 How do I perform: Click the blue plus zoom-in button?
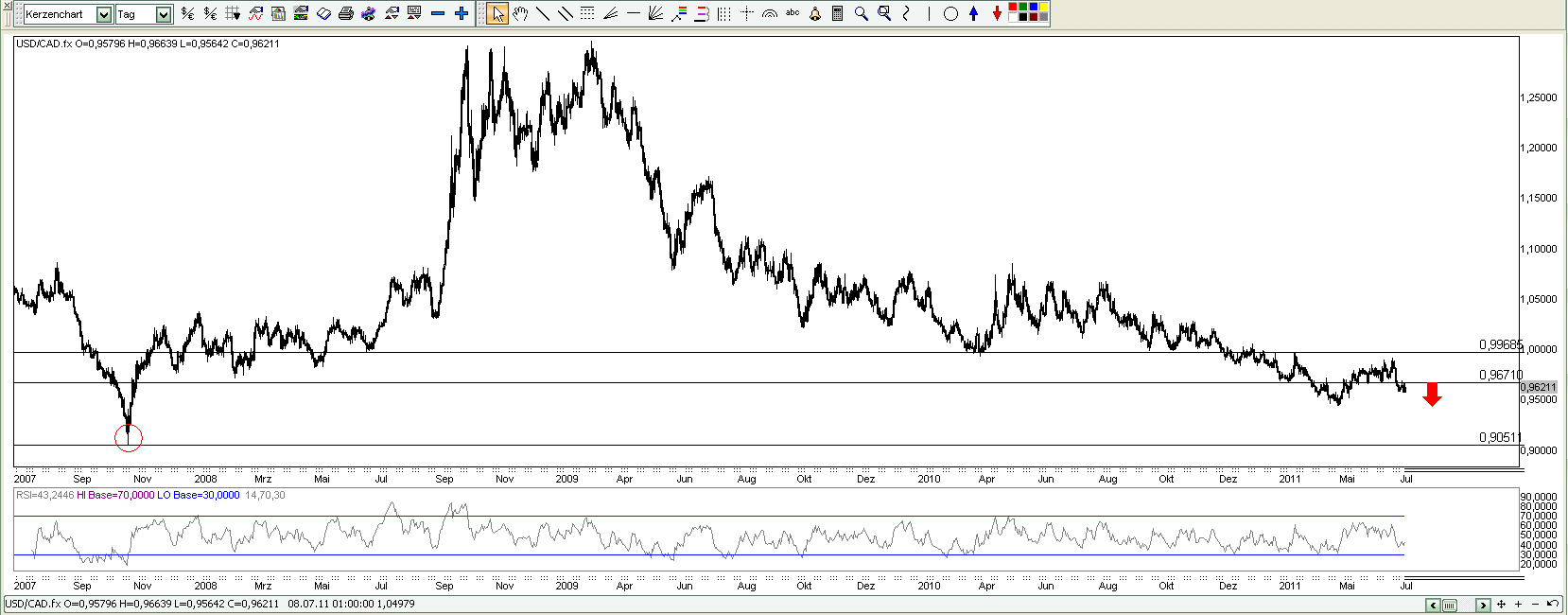(462, 13)
